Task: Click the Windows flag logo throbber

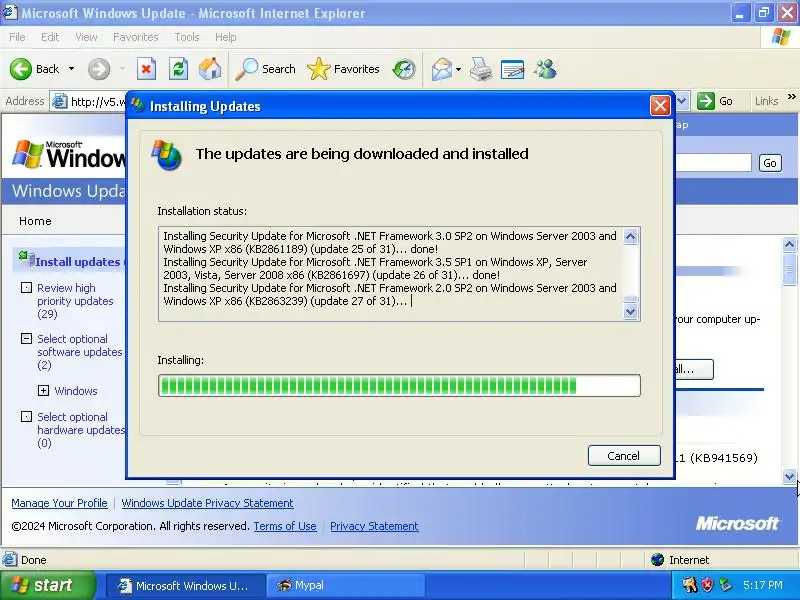Action: click(x=781, y=37)
